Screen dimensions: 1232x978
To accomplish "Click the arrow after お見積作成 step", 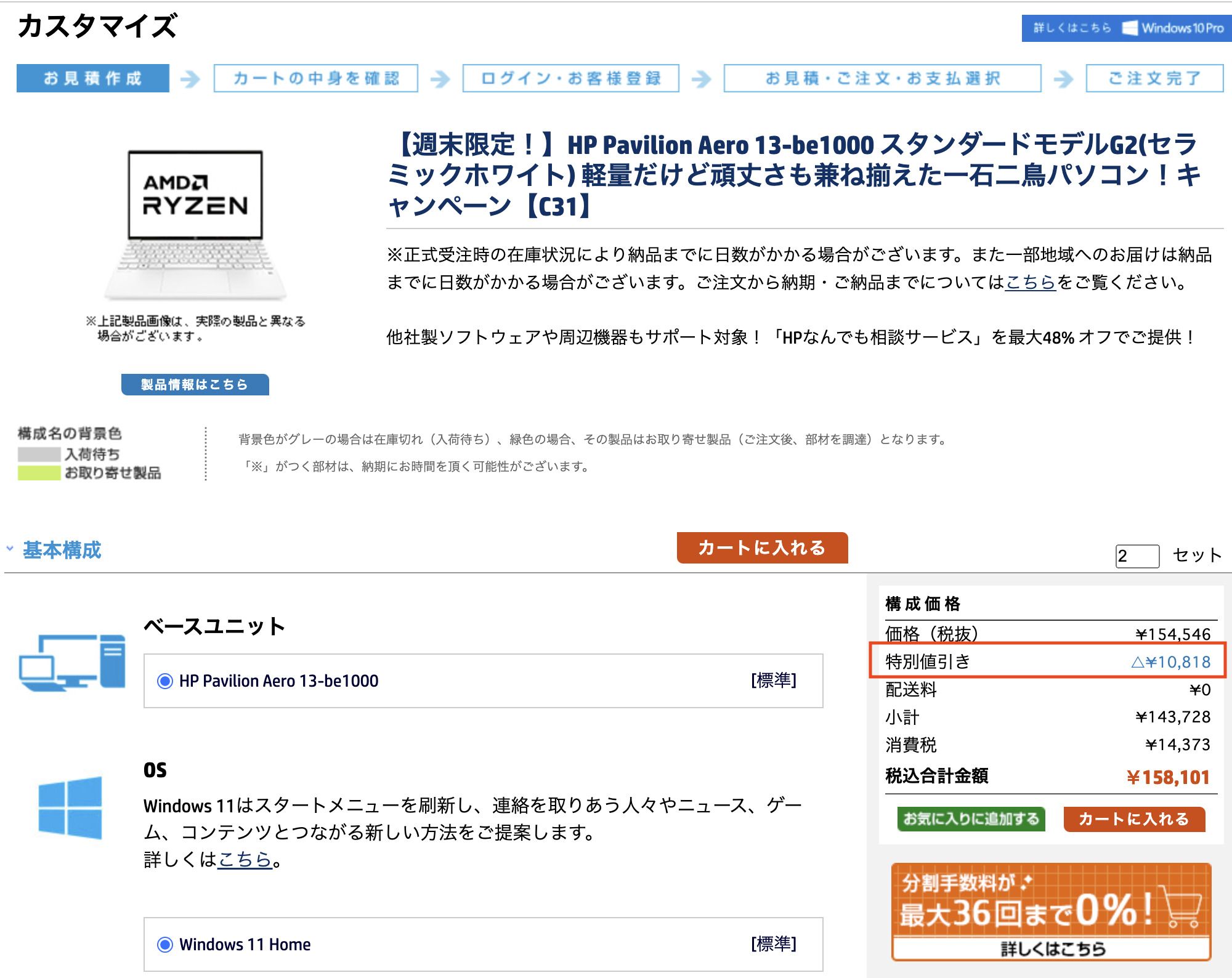I will (x=191, y=79).
